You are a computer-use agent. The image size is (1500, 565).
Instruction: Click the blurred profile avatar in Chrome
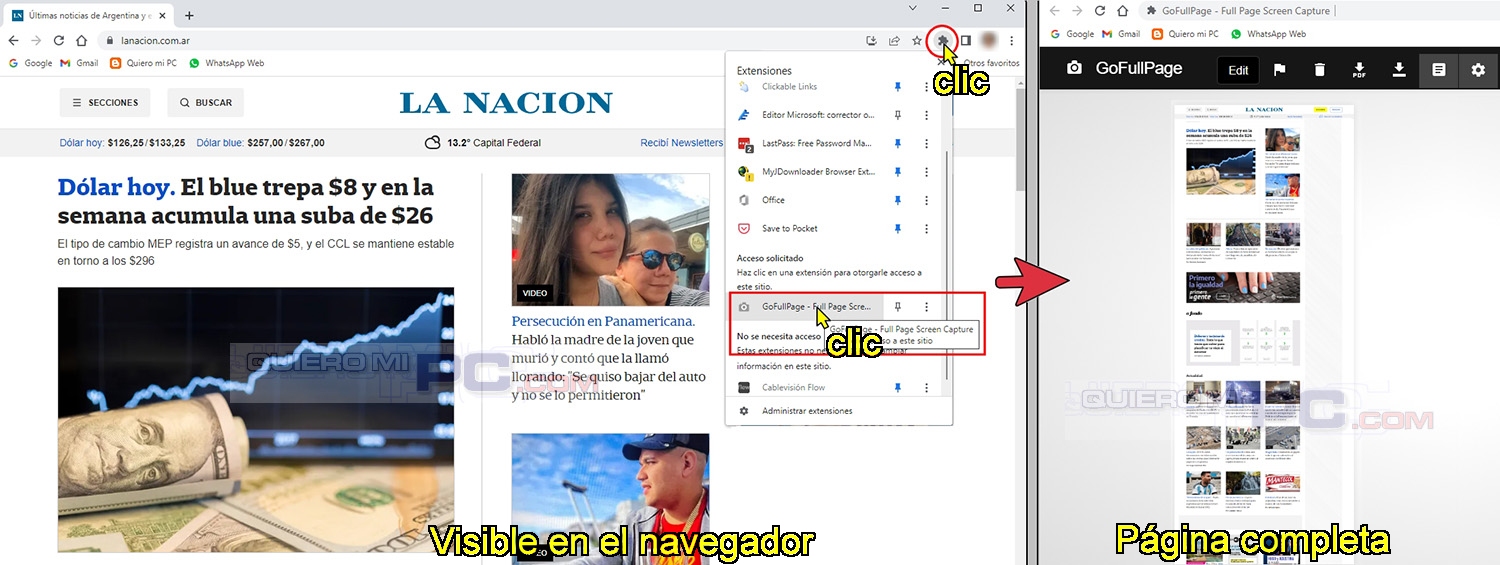click(x=989, y=41)
